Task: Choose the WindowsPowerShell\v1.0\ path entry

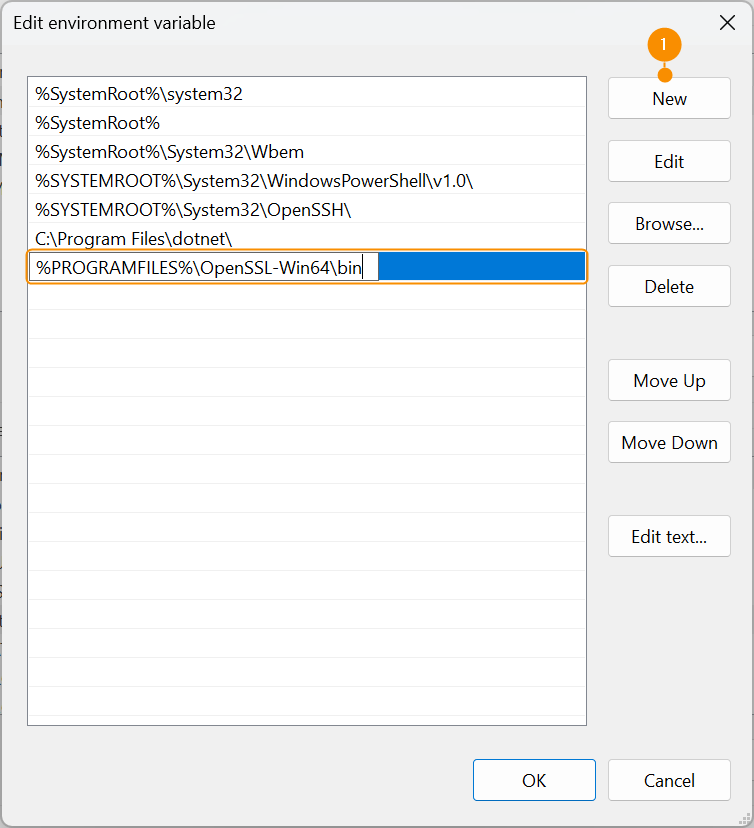Action: coord(254,181)
